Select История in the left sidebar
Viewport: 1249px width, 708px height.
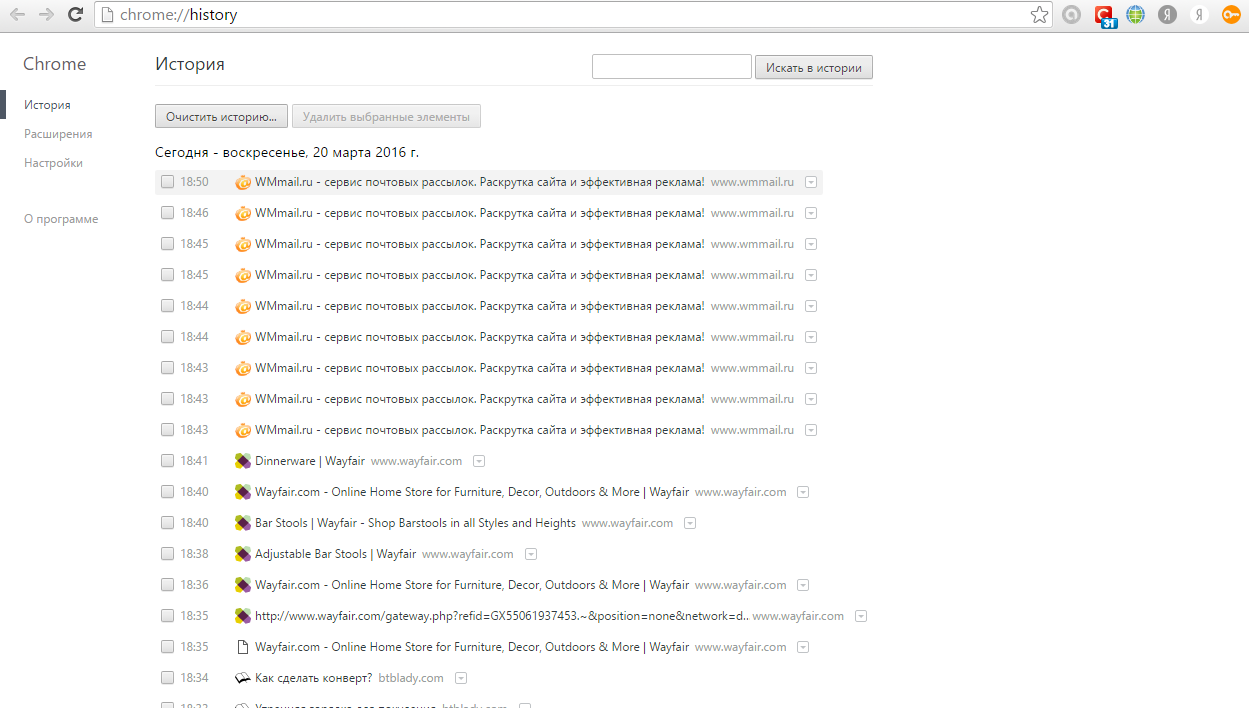[x=47, y=105]
